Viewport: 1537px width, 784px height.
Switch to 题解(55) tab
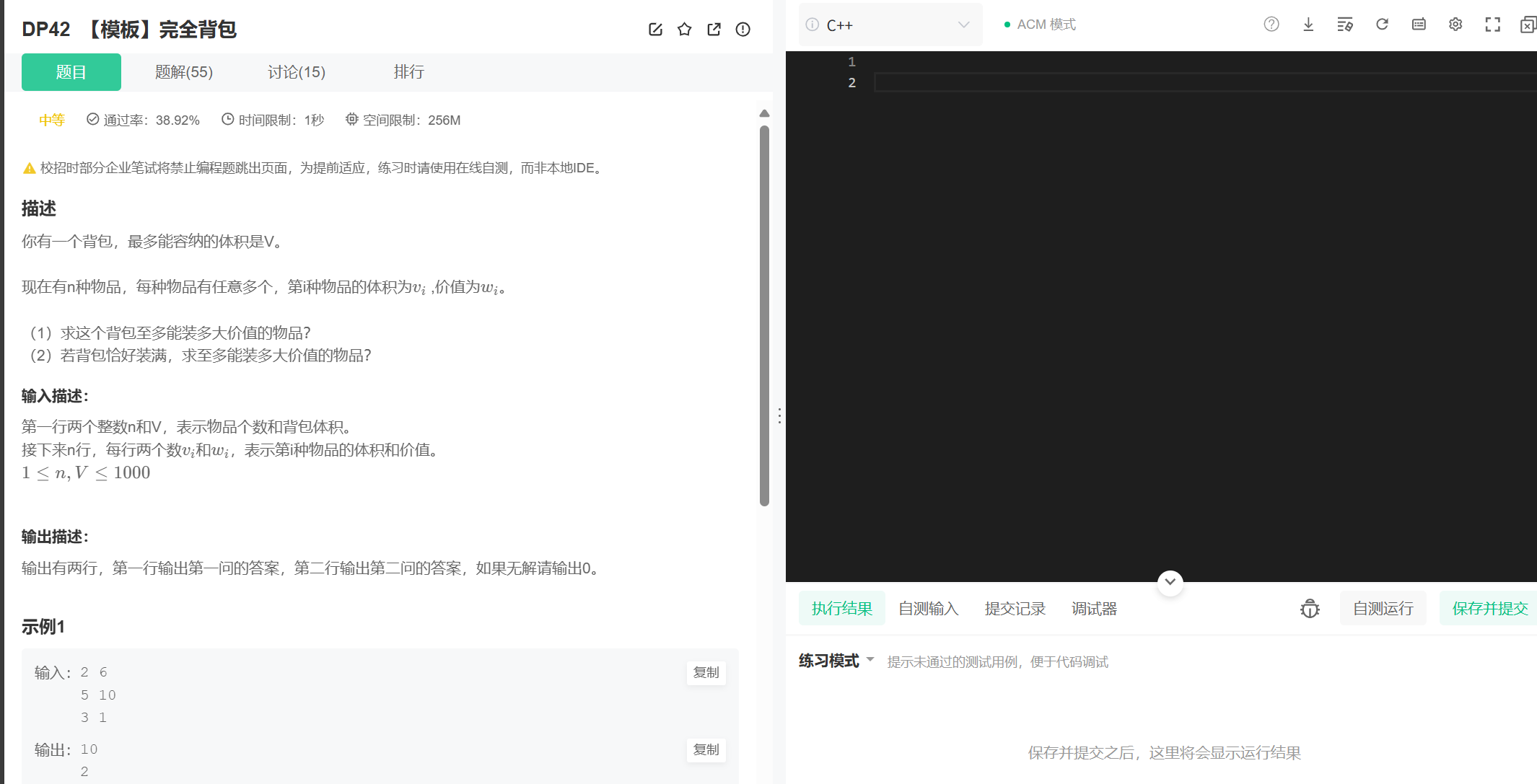(x=184, y=72)
